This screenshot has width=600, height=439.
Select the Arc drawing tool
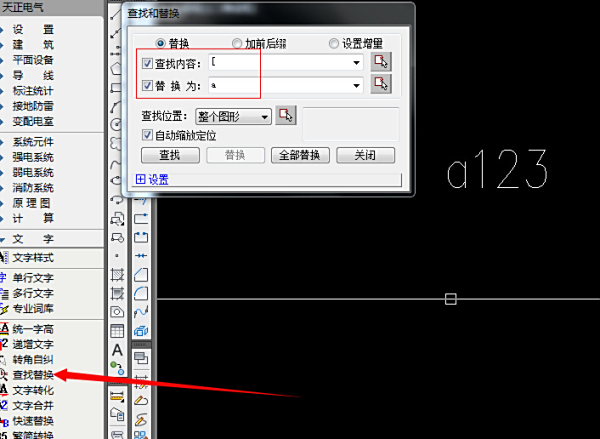(116, 106)
